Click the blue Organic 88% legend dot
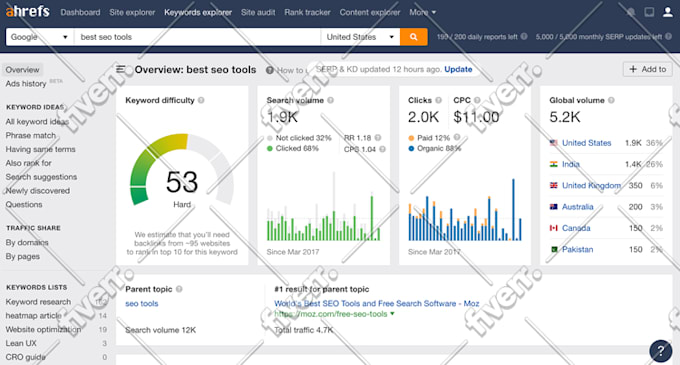Image resolution: width=680 pixels, height=365 pixels. [411, 149]
